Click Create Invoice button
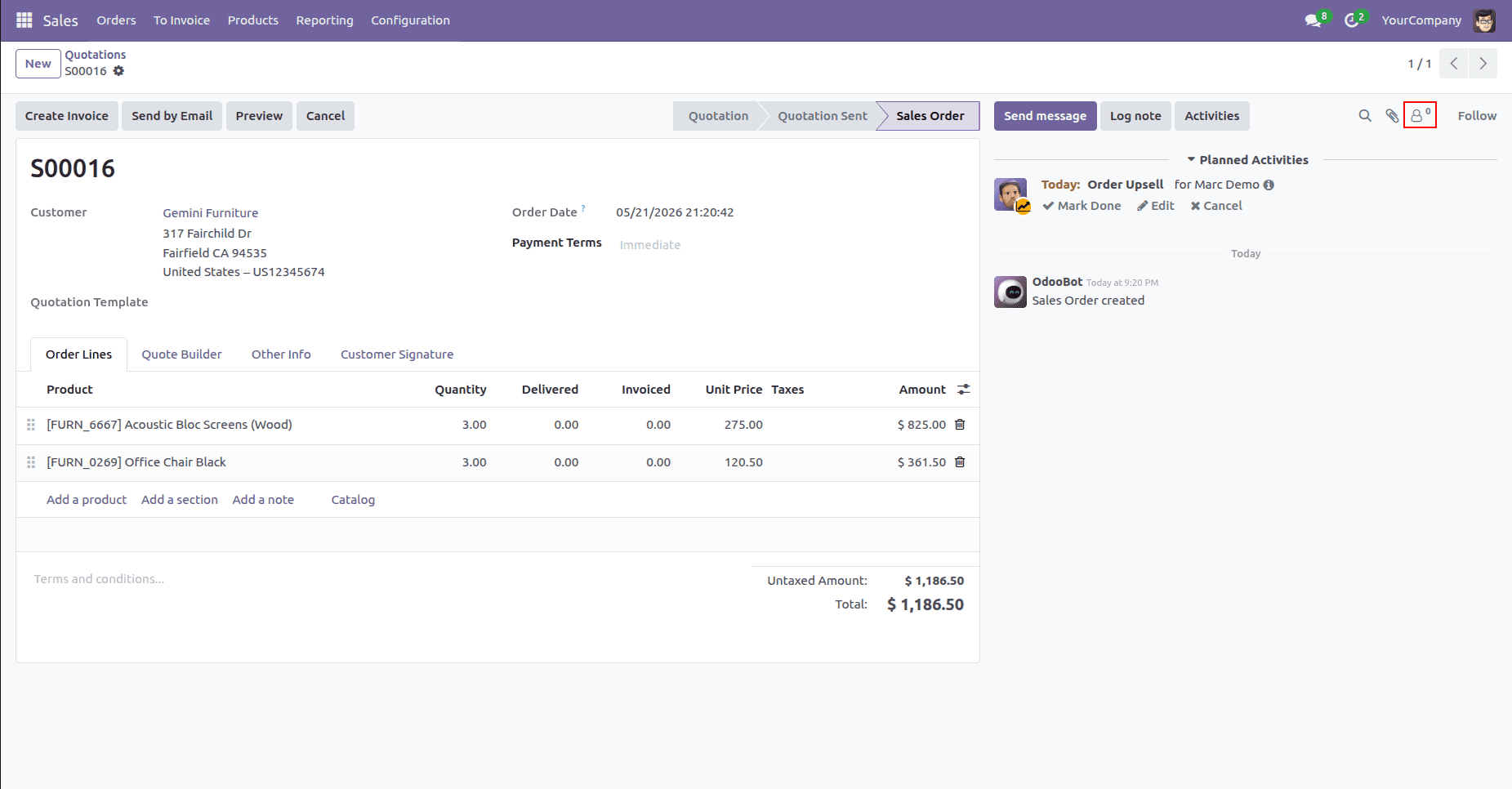1512x789 pixels. [x=67, y=116]
